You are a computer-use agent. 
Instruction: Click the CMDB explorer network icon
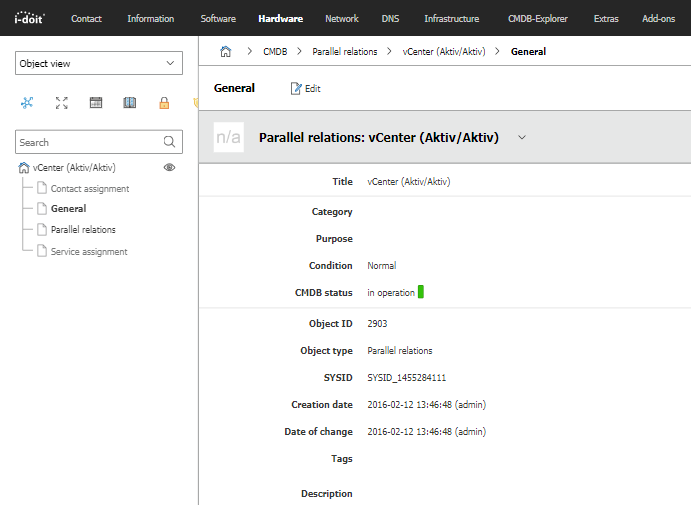(27, 103)
